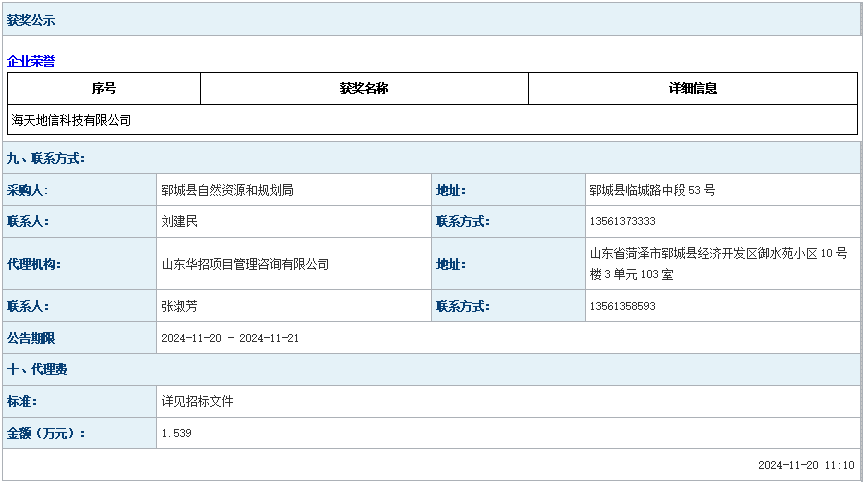
Task: Click the 公告期限 label
Action: click(31, 338)
